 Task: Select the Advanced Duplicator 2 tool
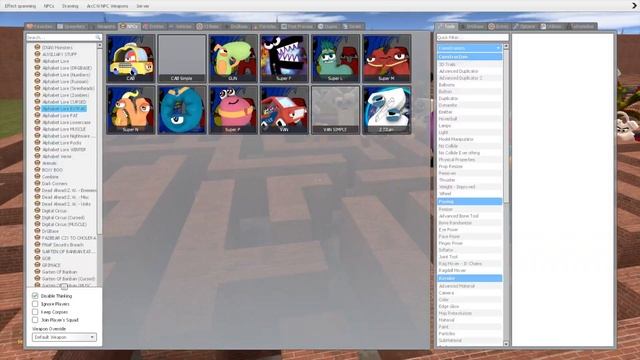coord(469,78)
